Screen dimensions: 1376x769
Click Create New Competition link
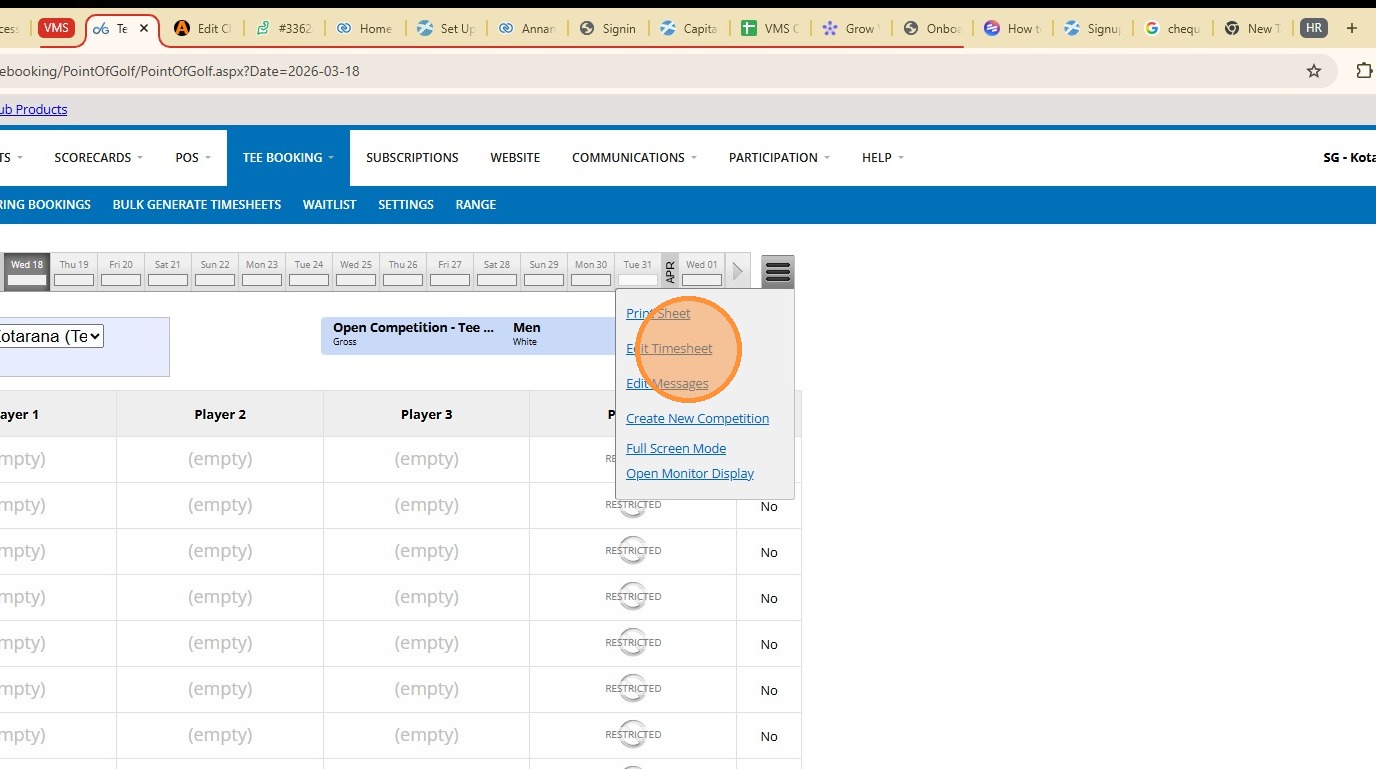coord(697,419)
